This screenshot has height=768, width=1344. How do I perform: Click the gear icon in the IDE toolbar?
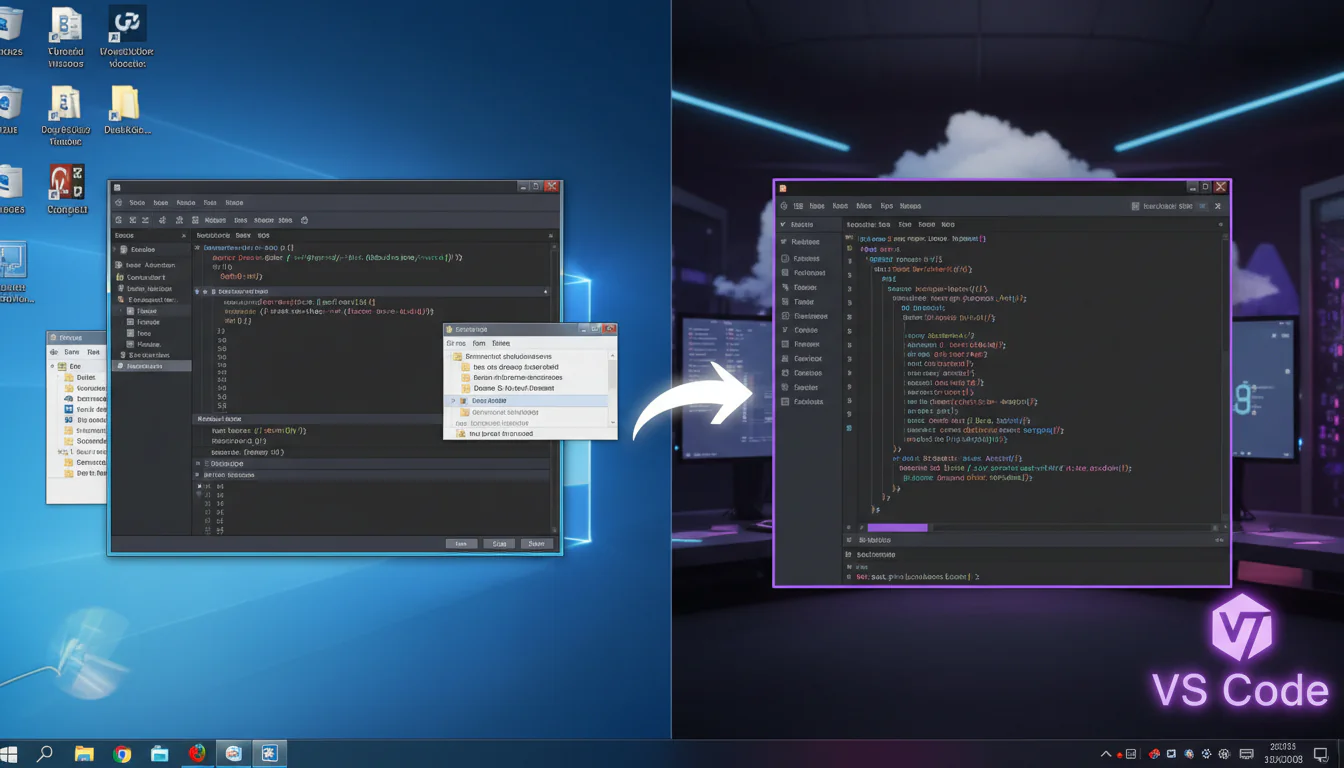point(305,220)
